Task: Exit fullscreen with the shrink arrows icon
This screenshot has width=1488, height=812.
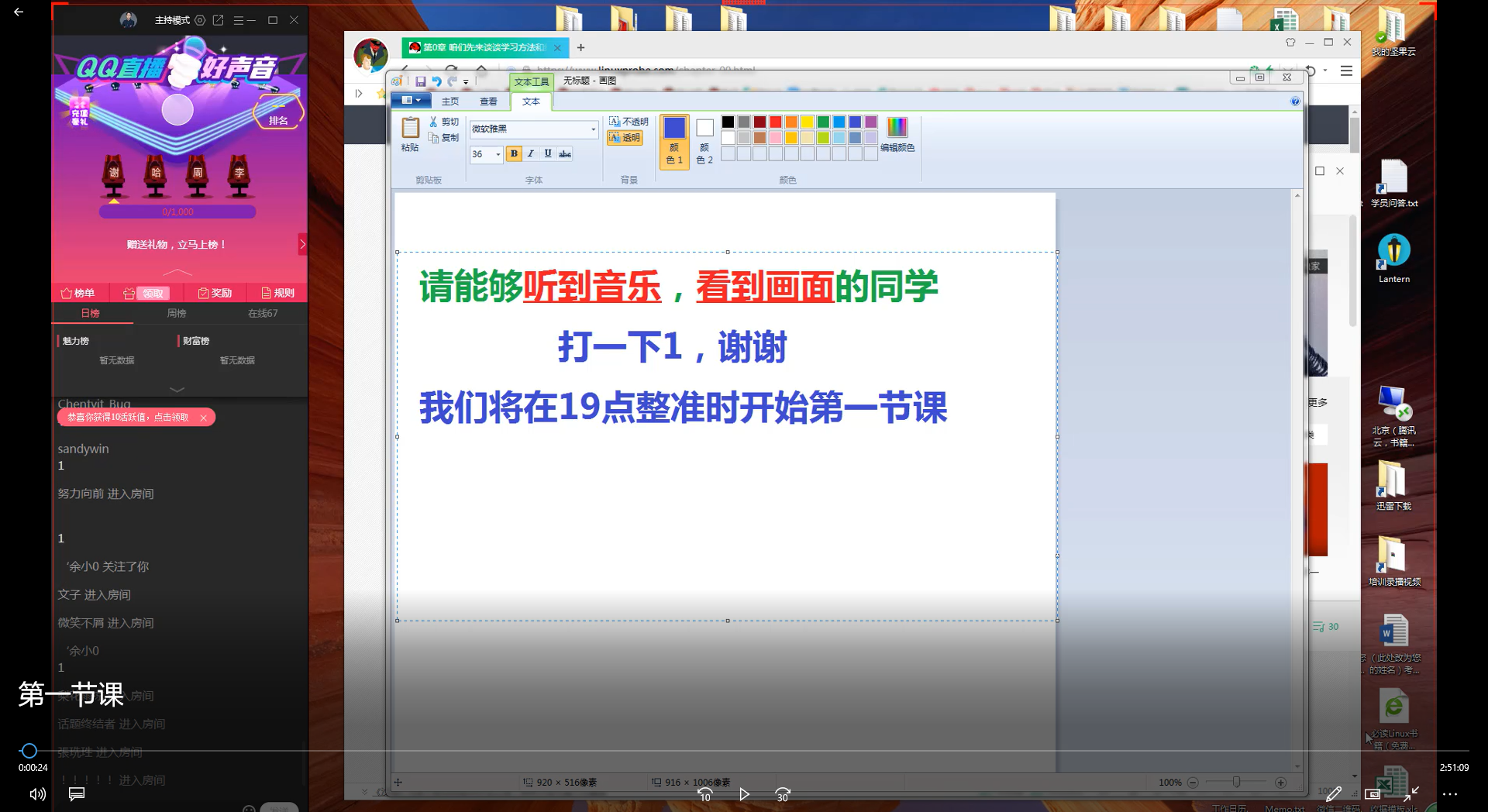Action: (x=1411, y=794)
